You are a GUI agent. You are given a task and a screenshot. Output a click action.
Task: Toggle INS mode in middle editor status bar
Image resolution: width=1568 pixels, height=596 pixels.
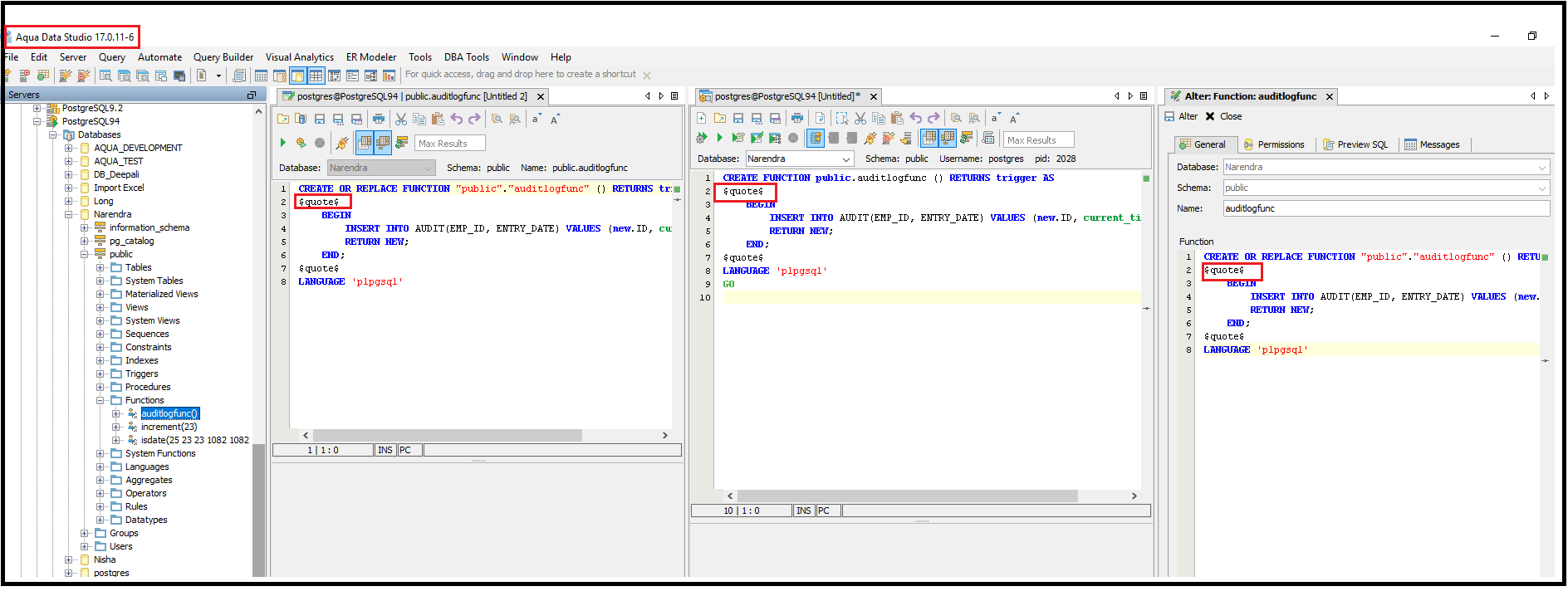click(804, 511)
